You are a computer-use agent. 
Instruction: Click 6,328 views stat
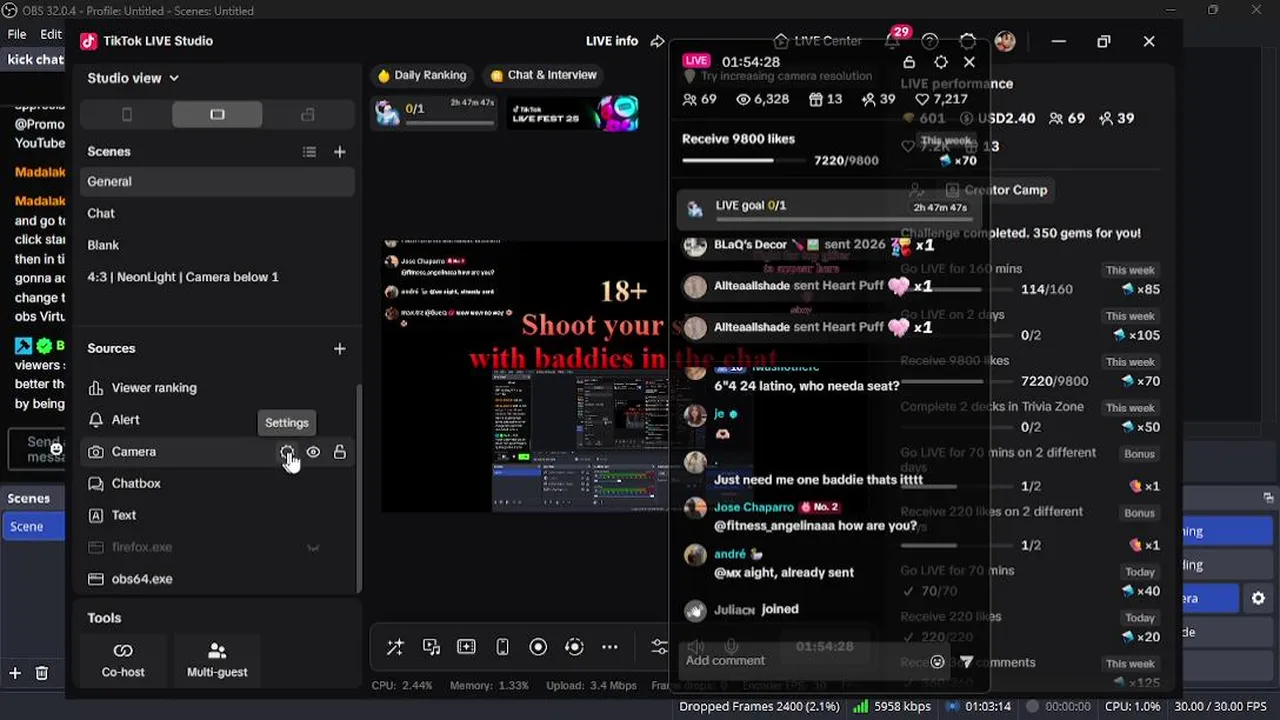[x=762, y=99]
